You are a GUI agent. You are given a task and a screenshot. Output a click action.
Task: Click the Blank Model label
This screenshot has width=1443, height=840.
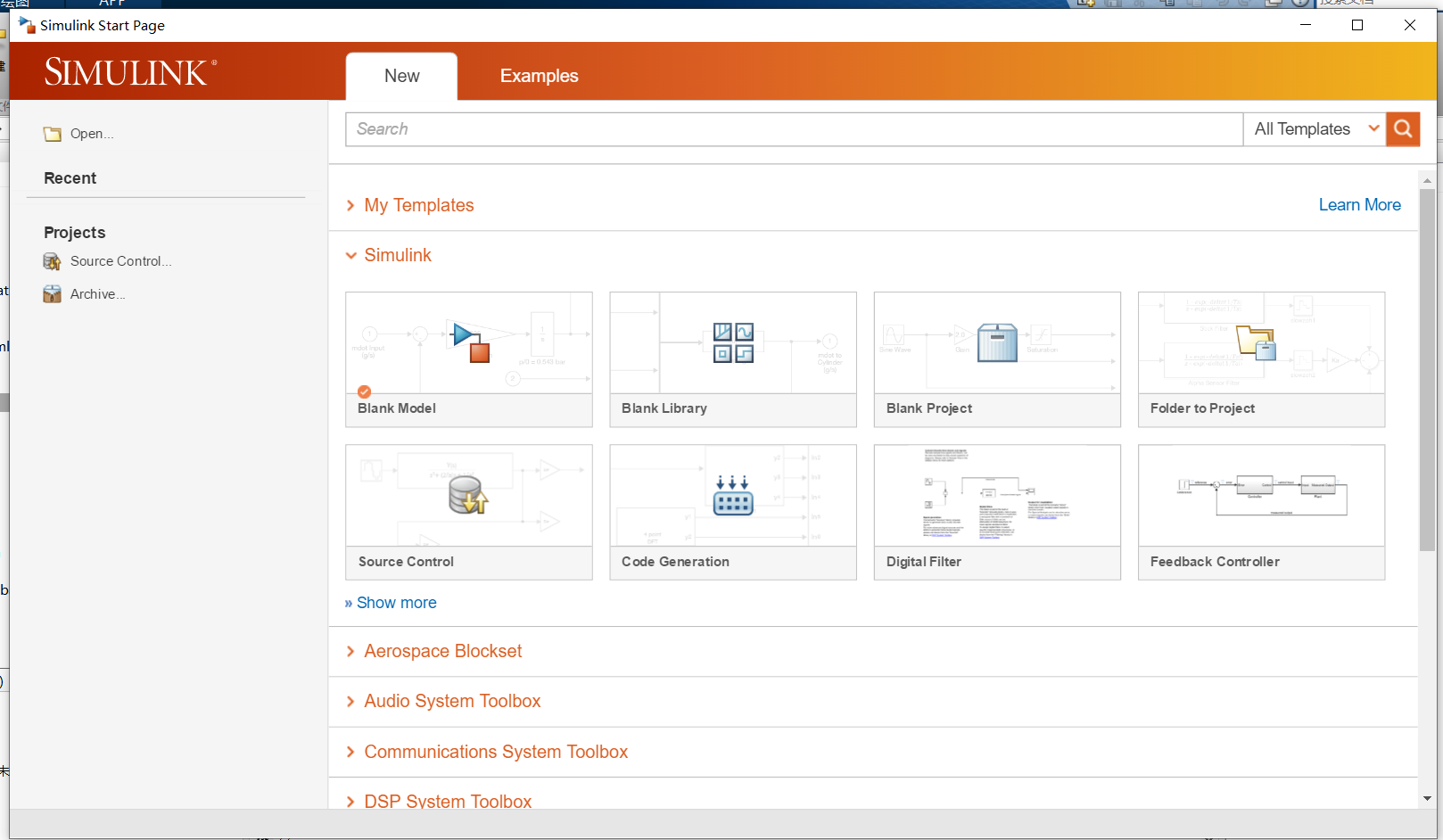pos(397,408)
